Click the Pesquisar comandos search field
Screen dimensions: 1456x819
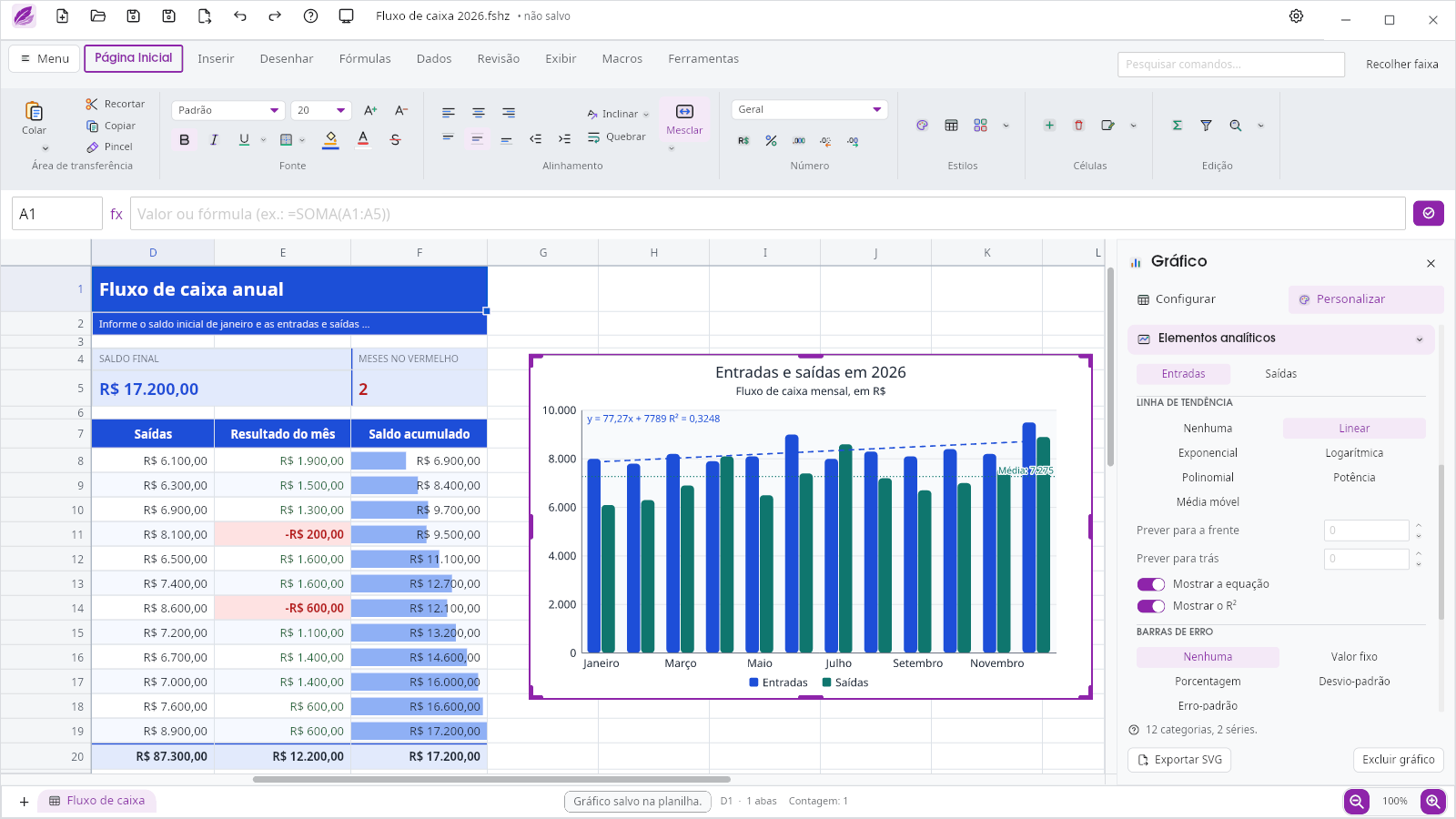click(x=1231, y=65)
